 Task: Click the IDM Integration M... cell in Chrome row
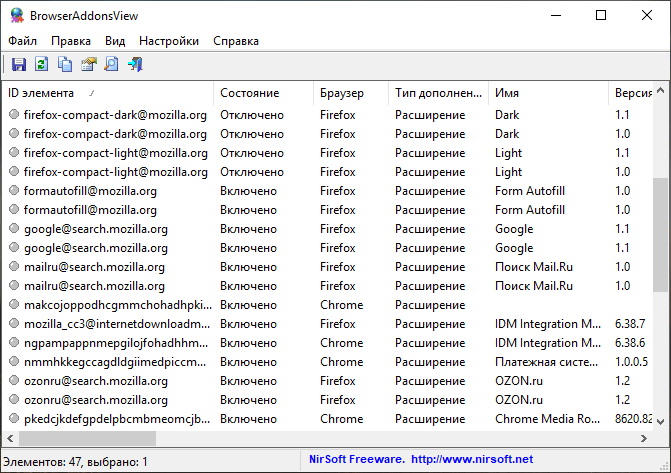tap(548, 343)
